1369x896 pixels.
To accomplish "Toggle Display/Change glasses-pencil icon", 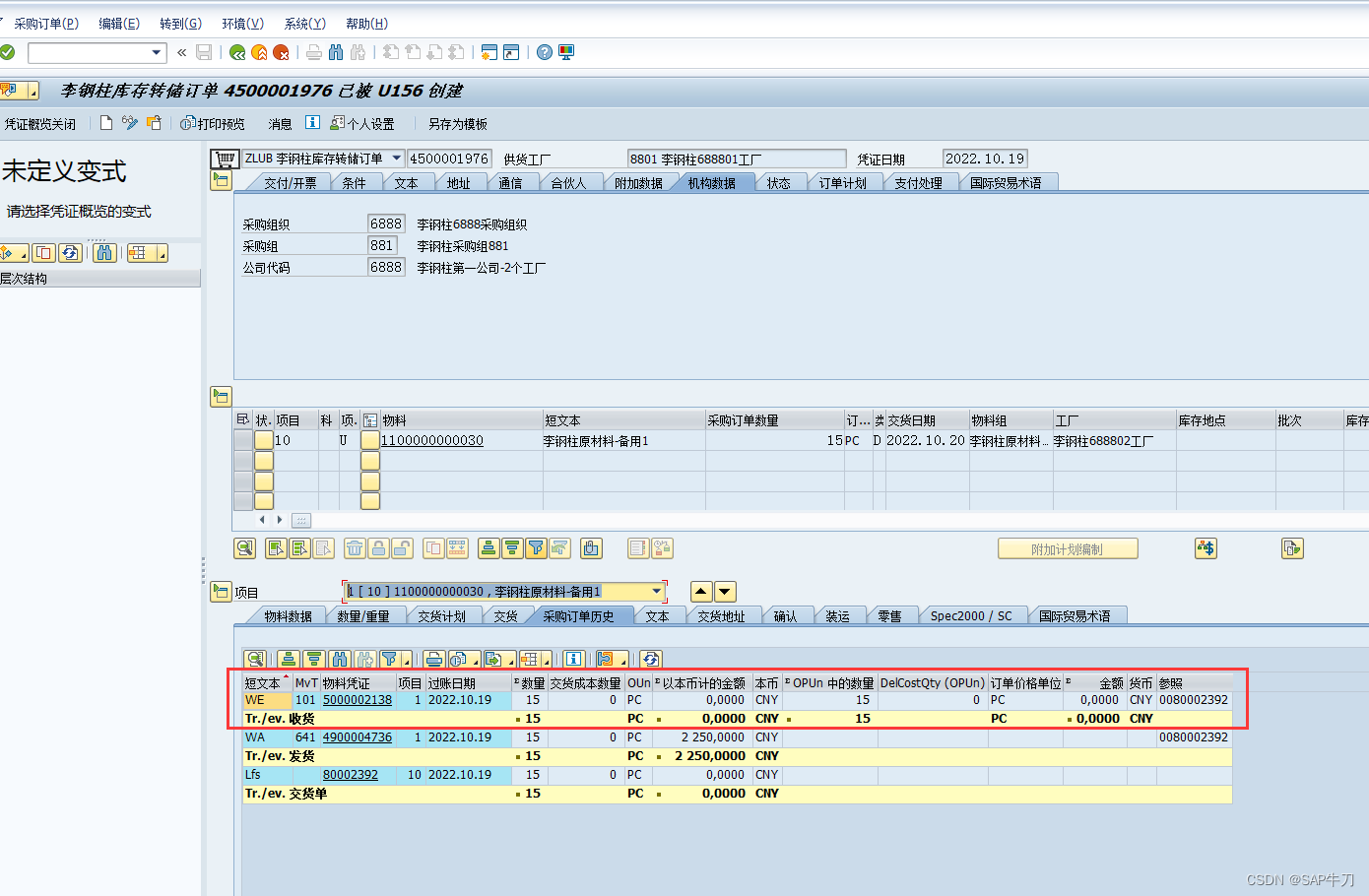I will [130, 123].
